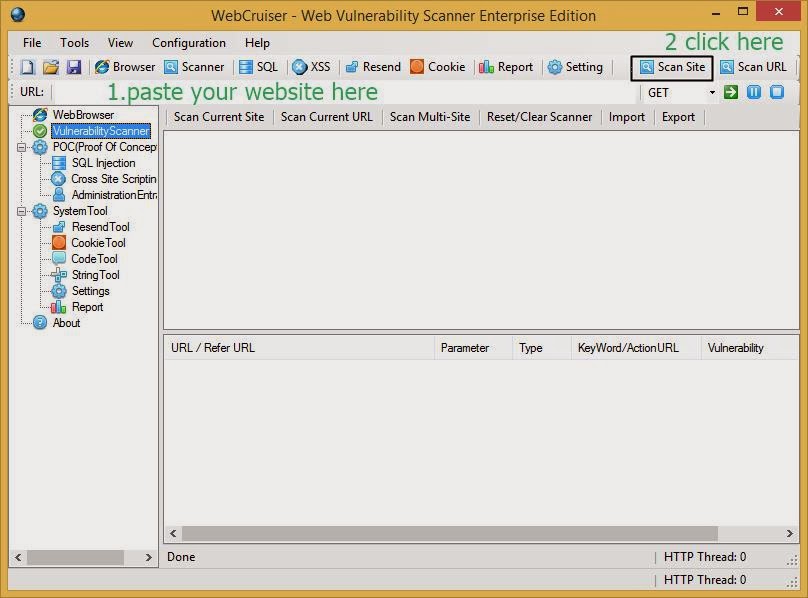Open the Resend toolbar tool
Viewport: 808px width, 598px height.
tap(373, 67)
